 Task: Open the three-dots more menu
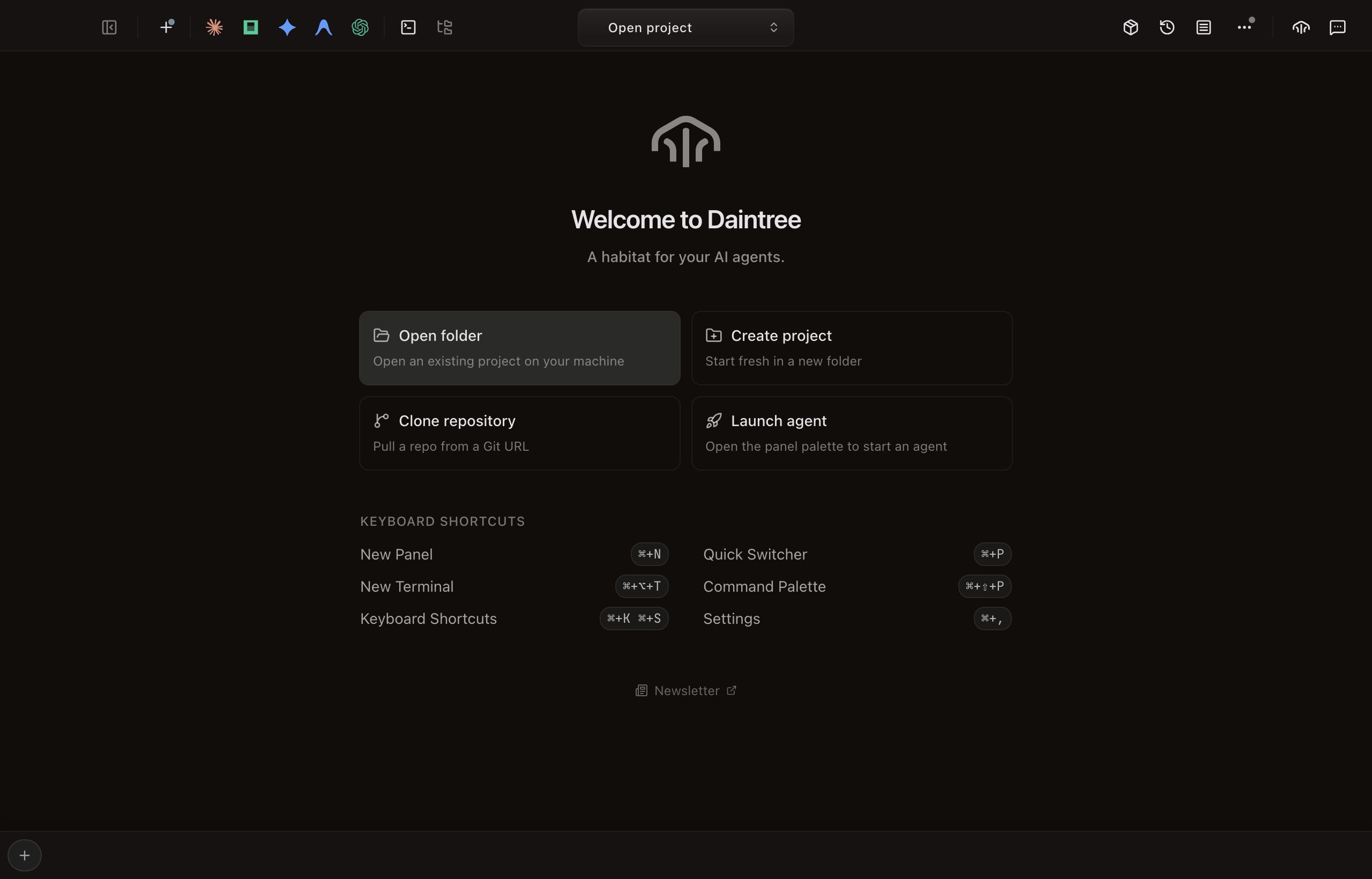click(x=1244, y=27)
